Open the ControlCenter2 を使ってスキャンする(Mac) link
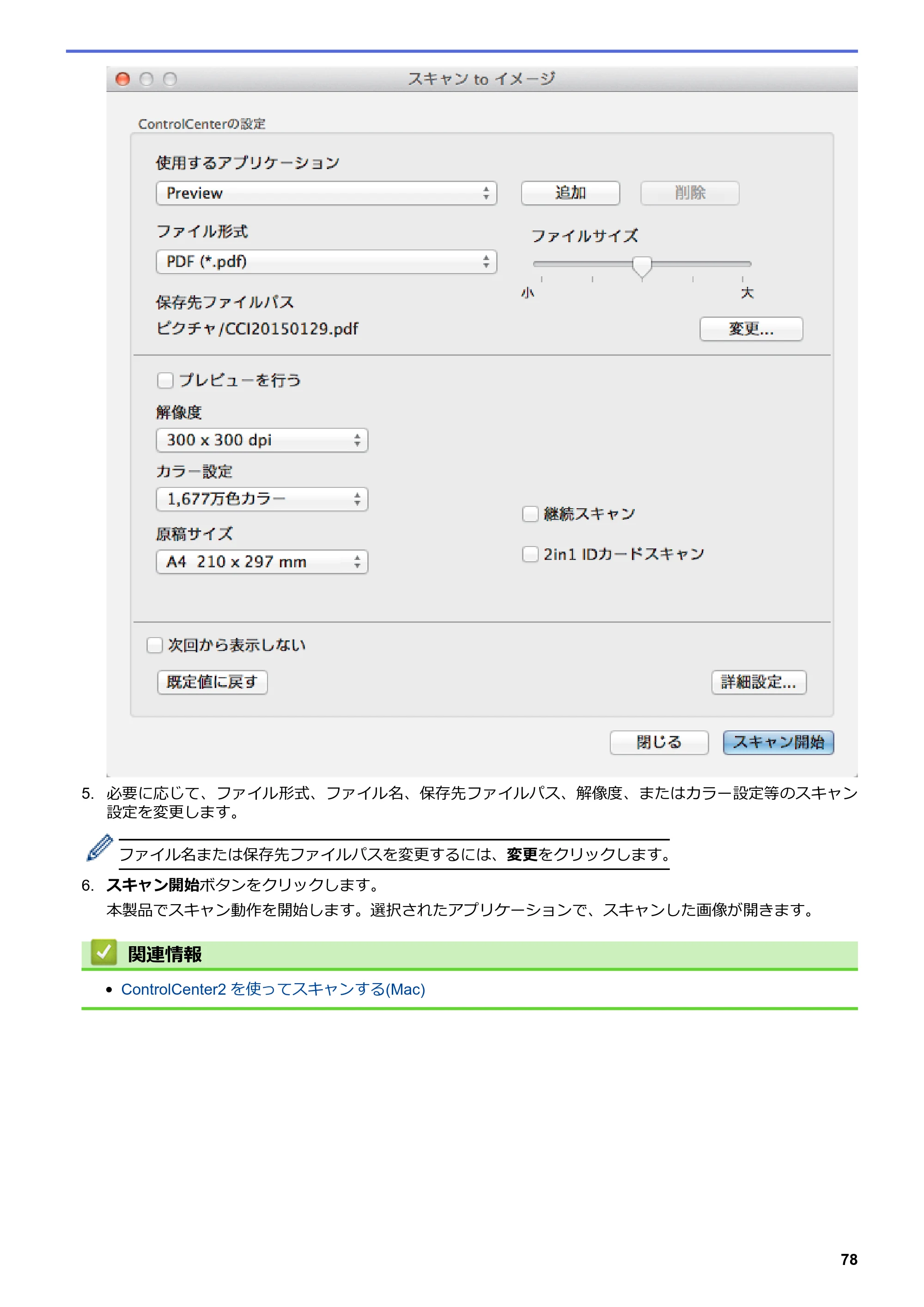 (x=273, y=989)
